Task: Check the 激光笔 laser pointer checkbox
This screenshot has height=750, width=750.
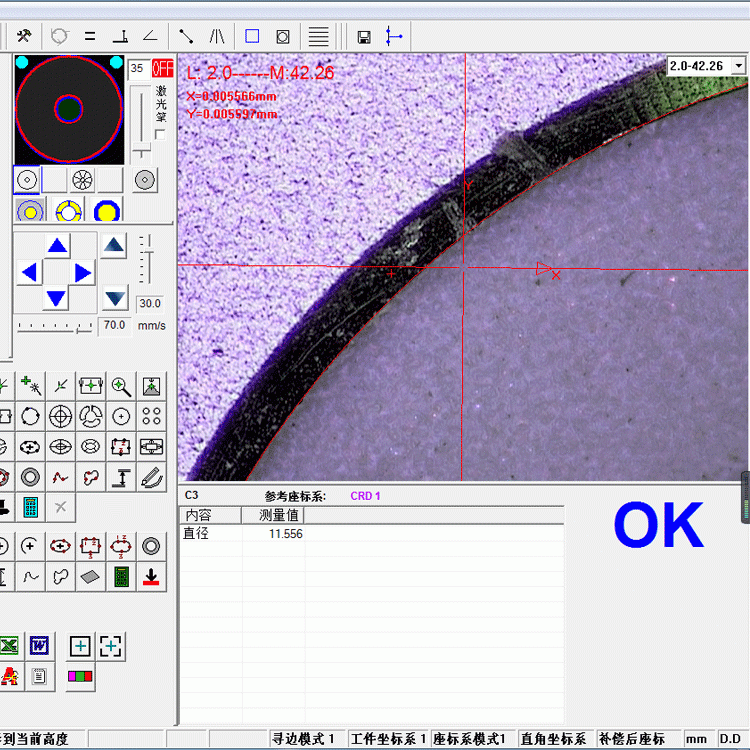Action: 161,134
